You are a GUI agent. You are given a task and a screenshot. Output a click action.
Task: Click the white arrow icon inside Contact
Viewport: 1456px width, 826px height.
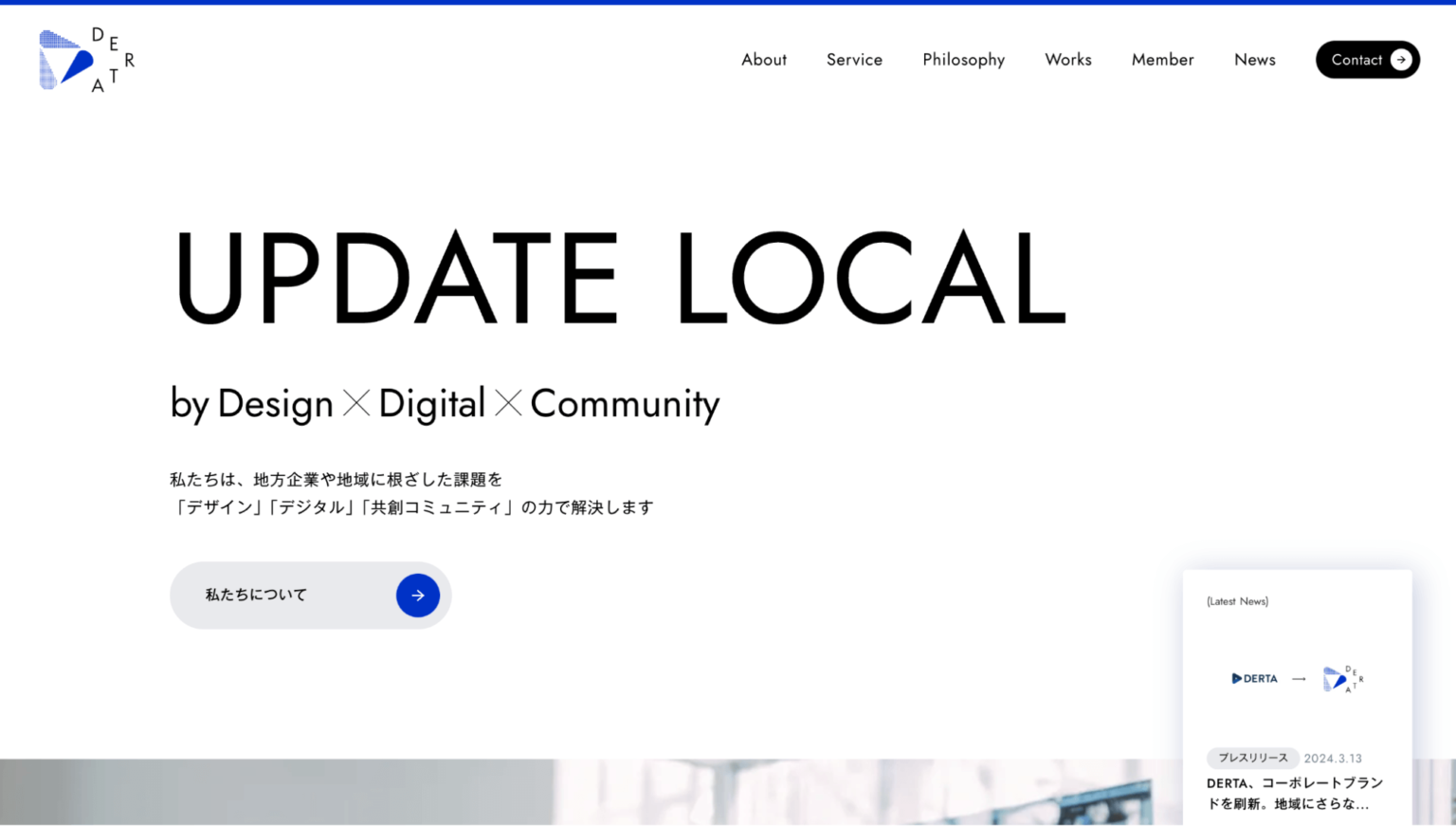(1400, 60)
